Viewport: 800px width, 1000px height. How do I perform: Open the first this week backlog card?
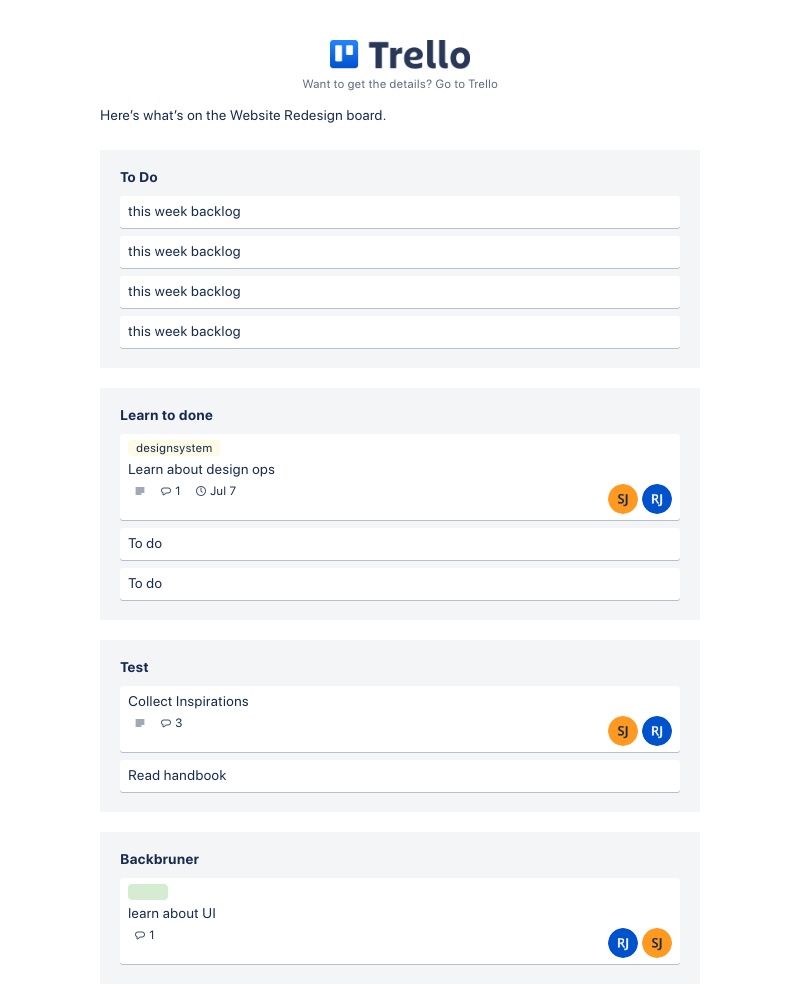click(184, 211)
